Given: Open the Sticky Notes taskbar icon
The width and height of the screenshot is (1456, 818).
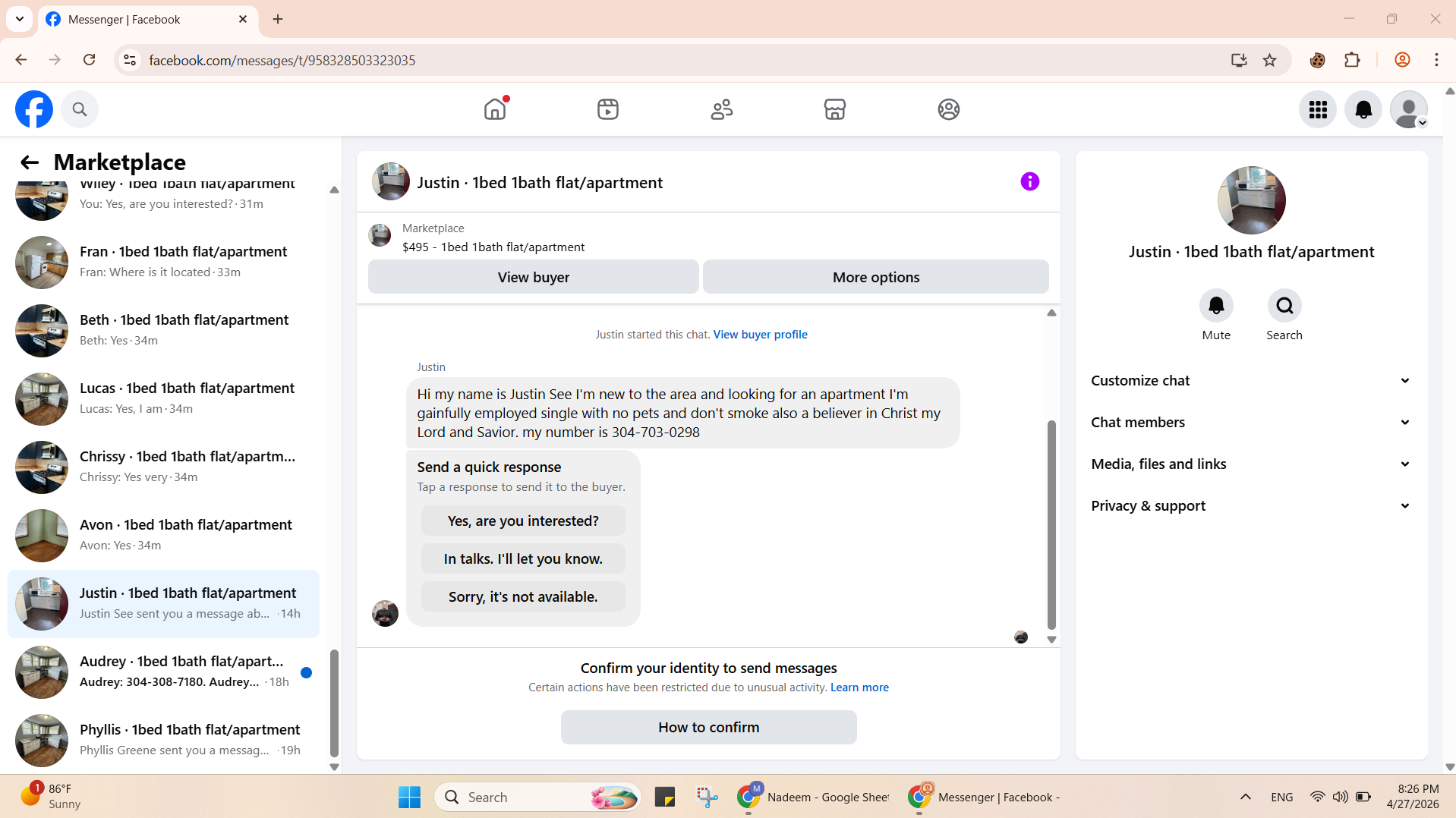Looking at the screenshot, I should [x=665, y=798].
